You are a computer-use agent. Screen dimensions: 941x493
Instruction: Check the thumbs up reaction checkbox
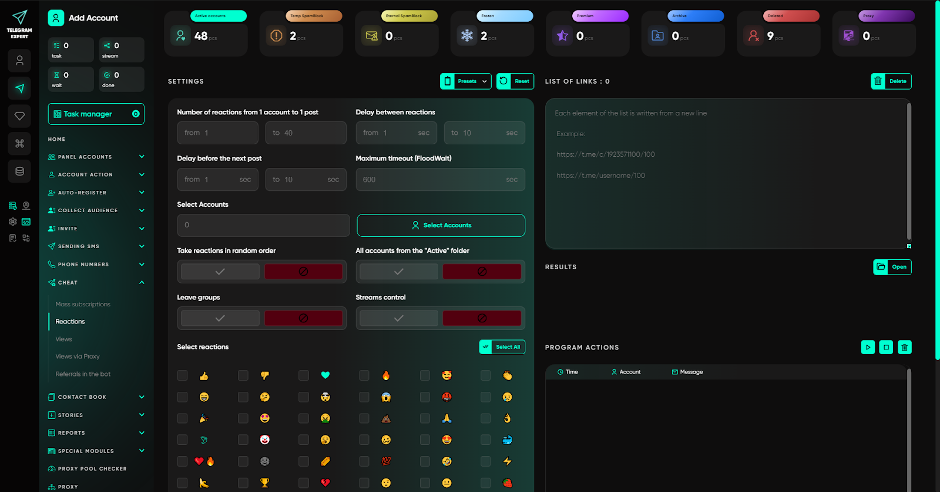(182, 376)
